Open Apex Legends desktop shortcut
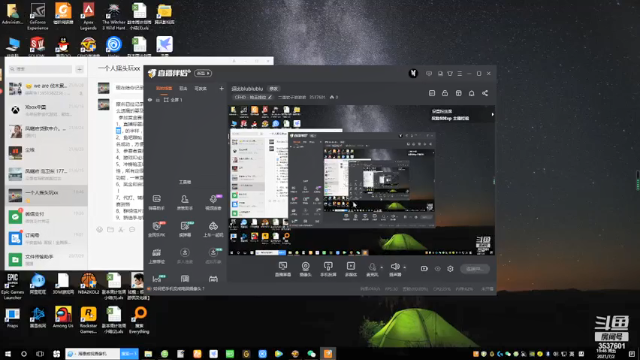 88,16
